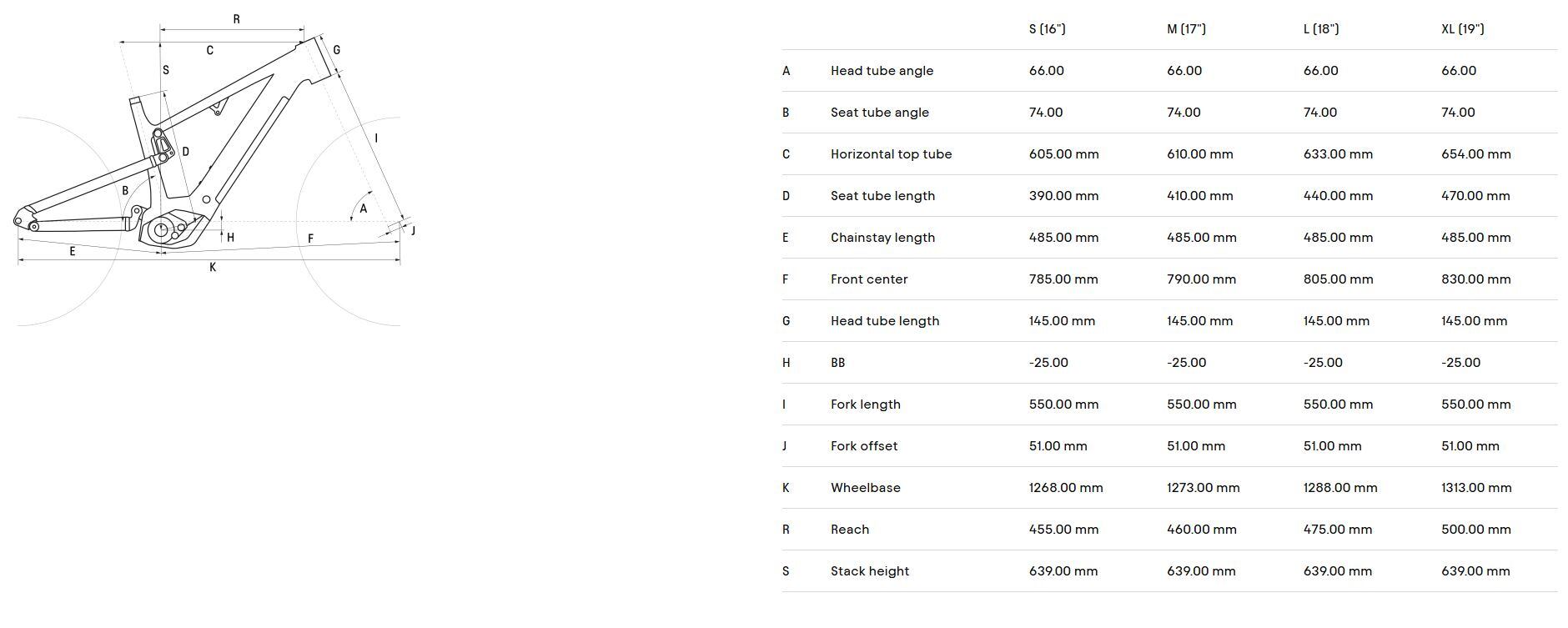
Task: Select the Front center row label
Action: tap(869, 279)
